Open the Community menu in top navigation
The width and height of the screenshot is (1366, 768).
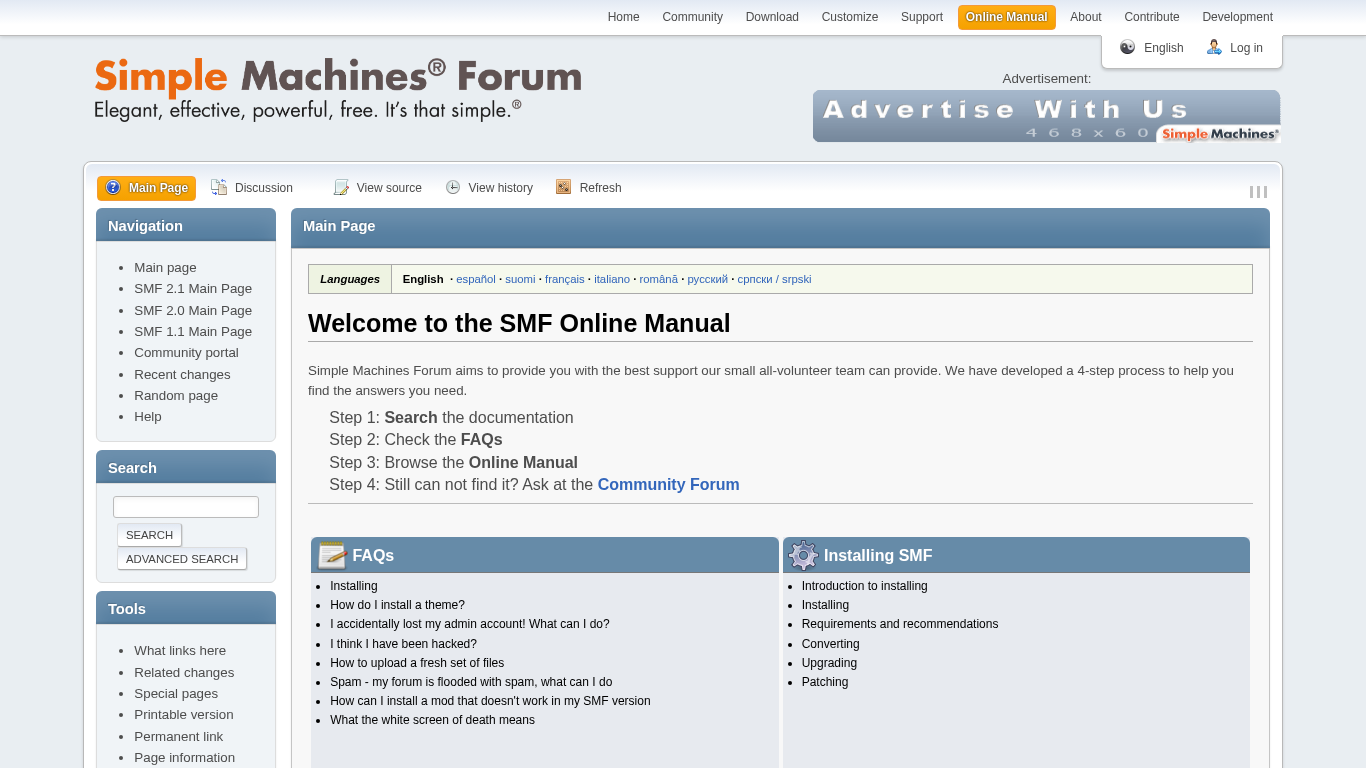[692, 17]
